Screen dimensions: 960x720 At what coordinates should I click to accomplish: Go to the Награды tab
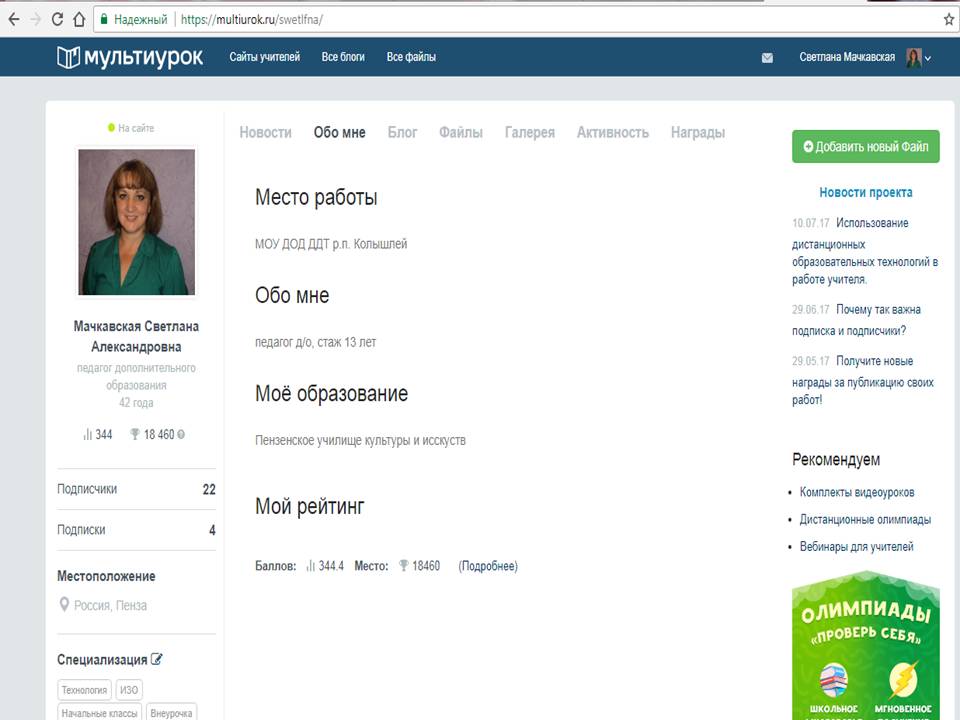pos(697,132)
